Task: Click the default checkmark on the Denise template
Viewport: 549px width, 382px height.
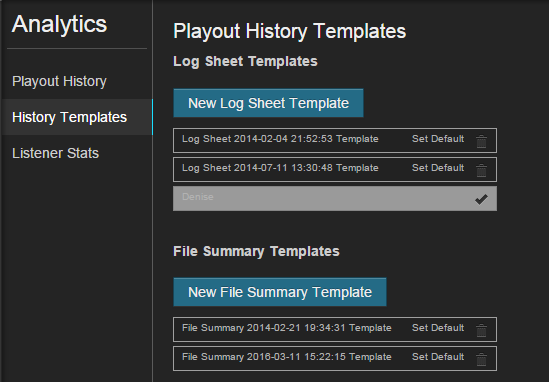Action: click(x=481, y=199)
